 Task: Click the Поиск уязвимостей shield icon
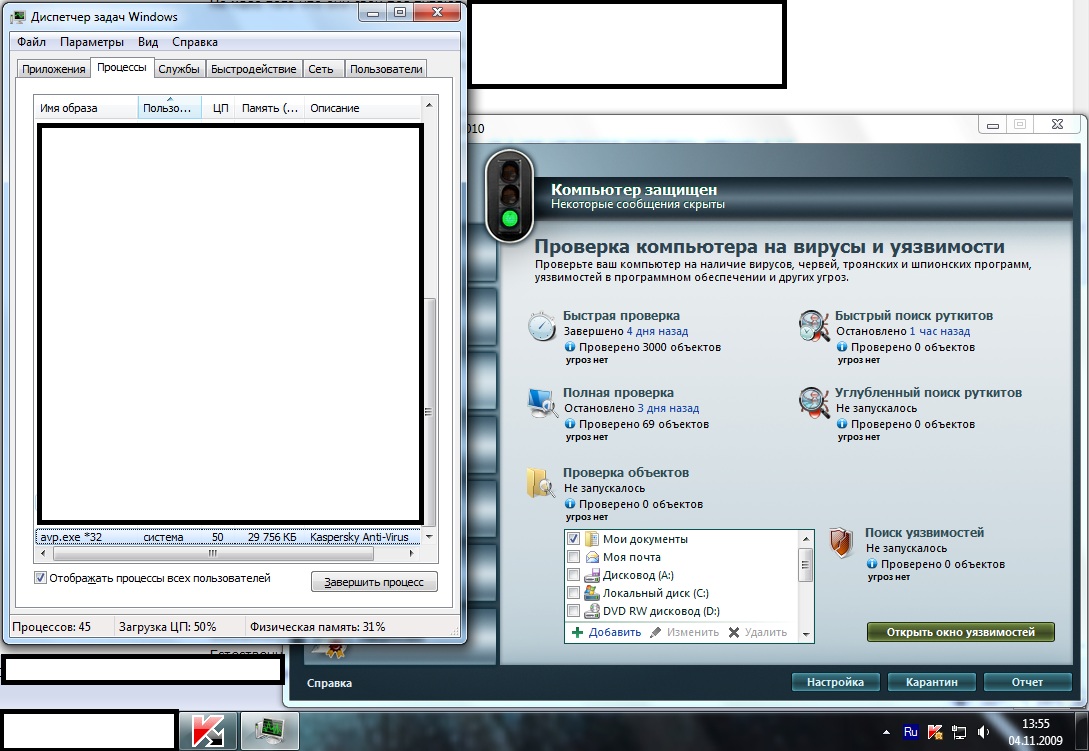[x=841, y=542]
